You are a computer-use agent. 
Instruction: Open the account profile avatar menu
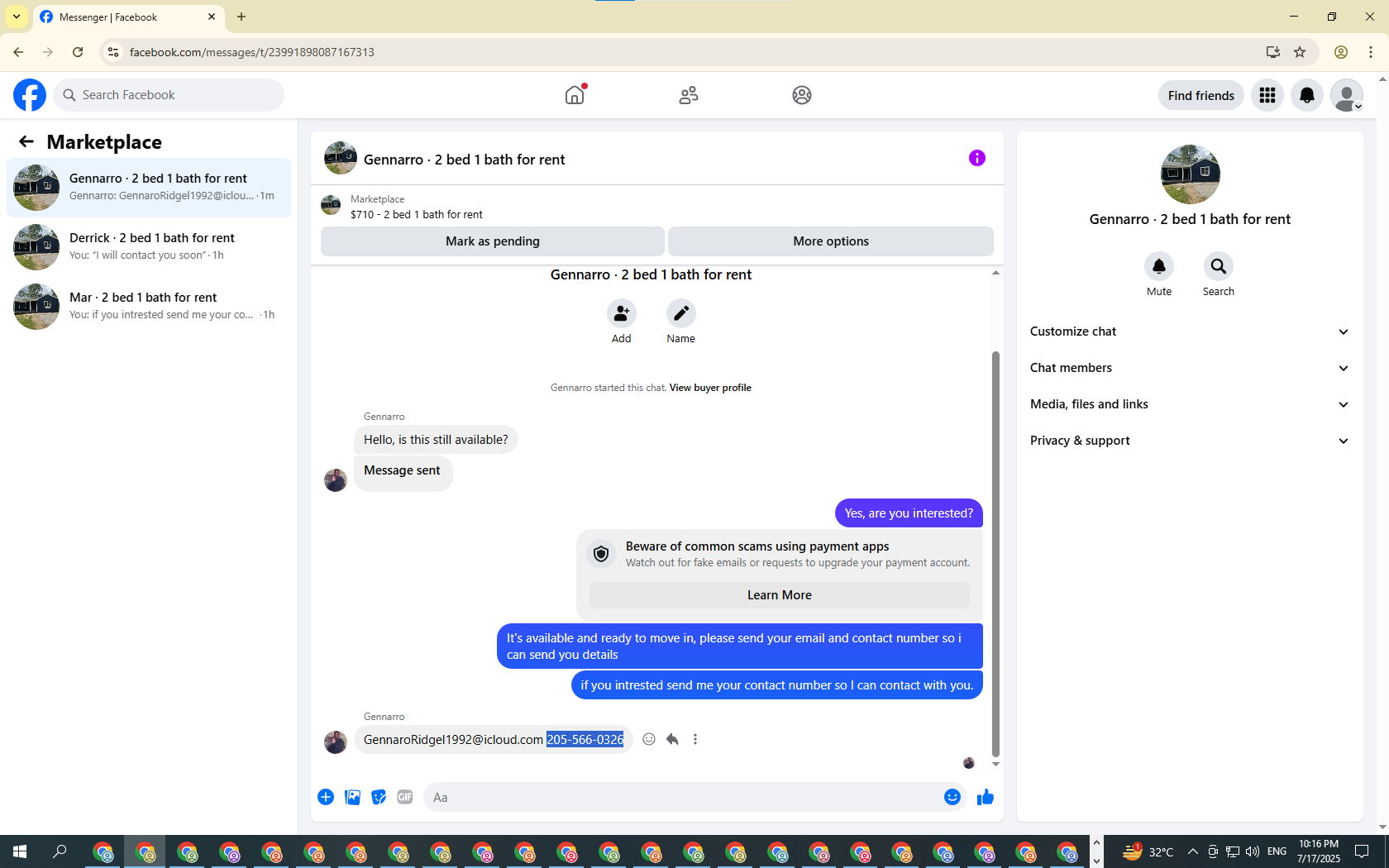coord(1347,95)
